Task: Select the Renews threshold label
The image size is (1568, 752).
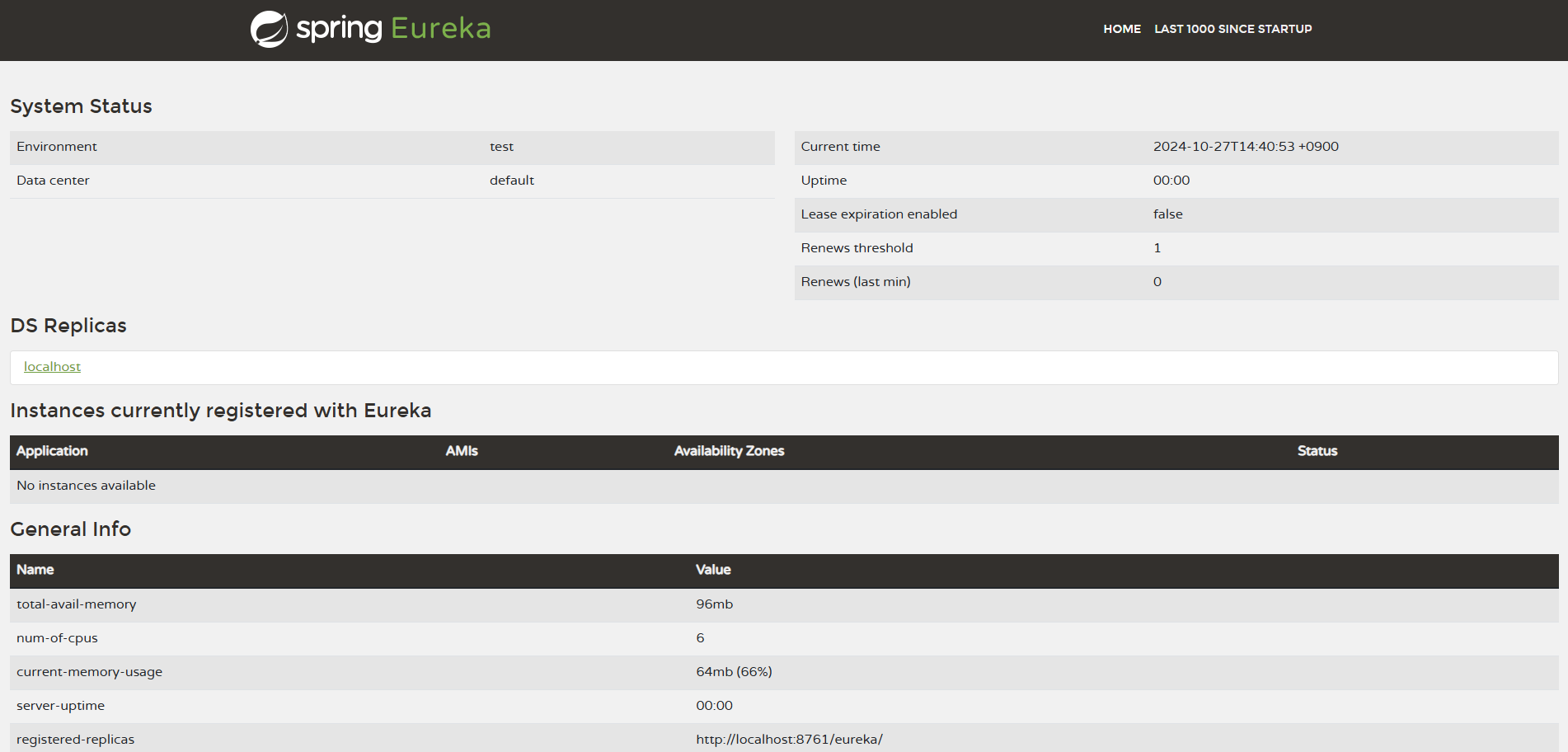Action: [x=857, y=248]
